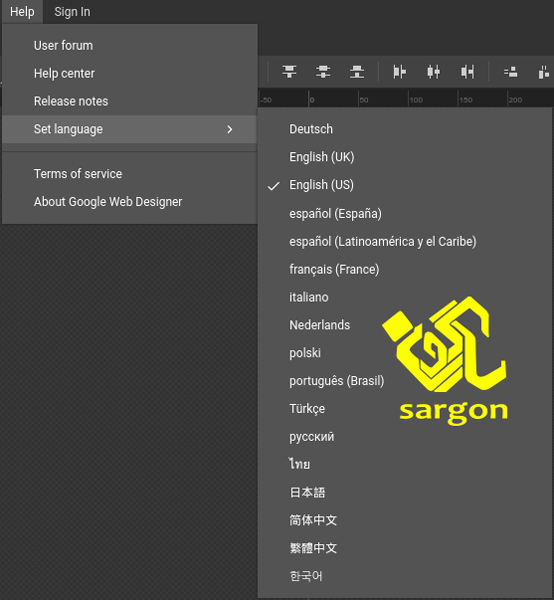Select English (UK) language
The width and height of the screenshot is (554, 600).
click(x=405, y=157)
